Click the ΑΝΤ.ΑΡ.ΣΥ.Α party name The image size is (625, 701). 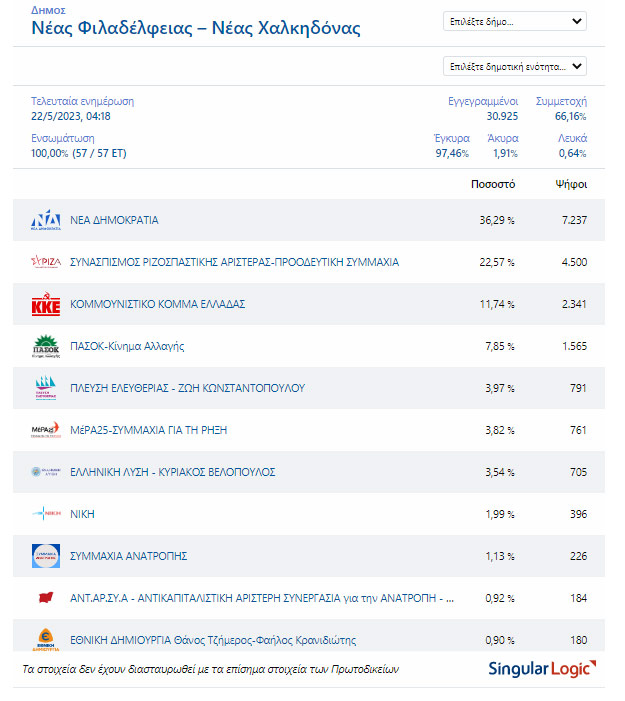coord(262,598)
